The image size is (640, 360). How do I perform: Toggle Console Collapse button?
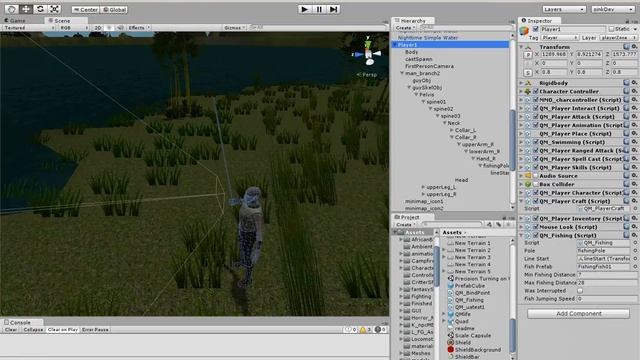click(x=33, y=329)
